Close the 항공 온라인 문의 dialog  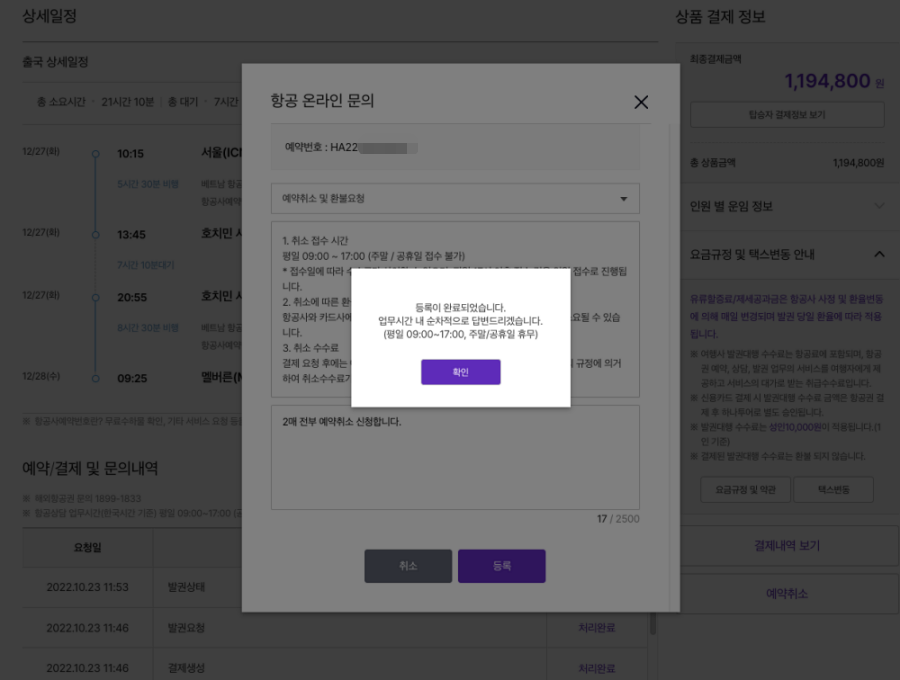(641, 102)
